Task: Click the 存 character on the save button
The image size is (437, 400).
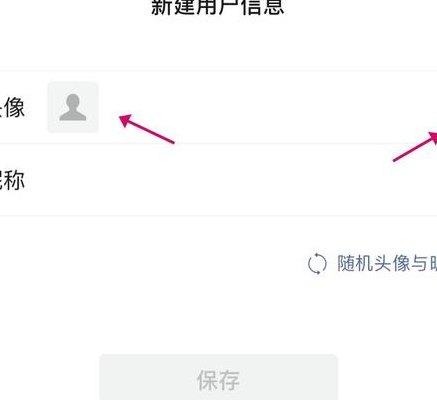Action: coord(229,380)
